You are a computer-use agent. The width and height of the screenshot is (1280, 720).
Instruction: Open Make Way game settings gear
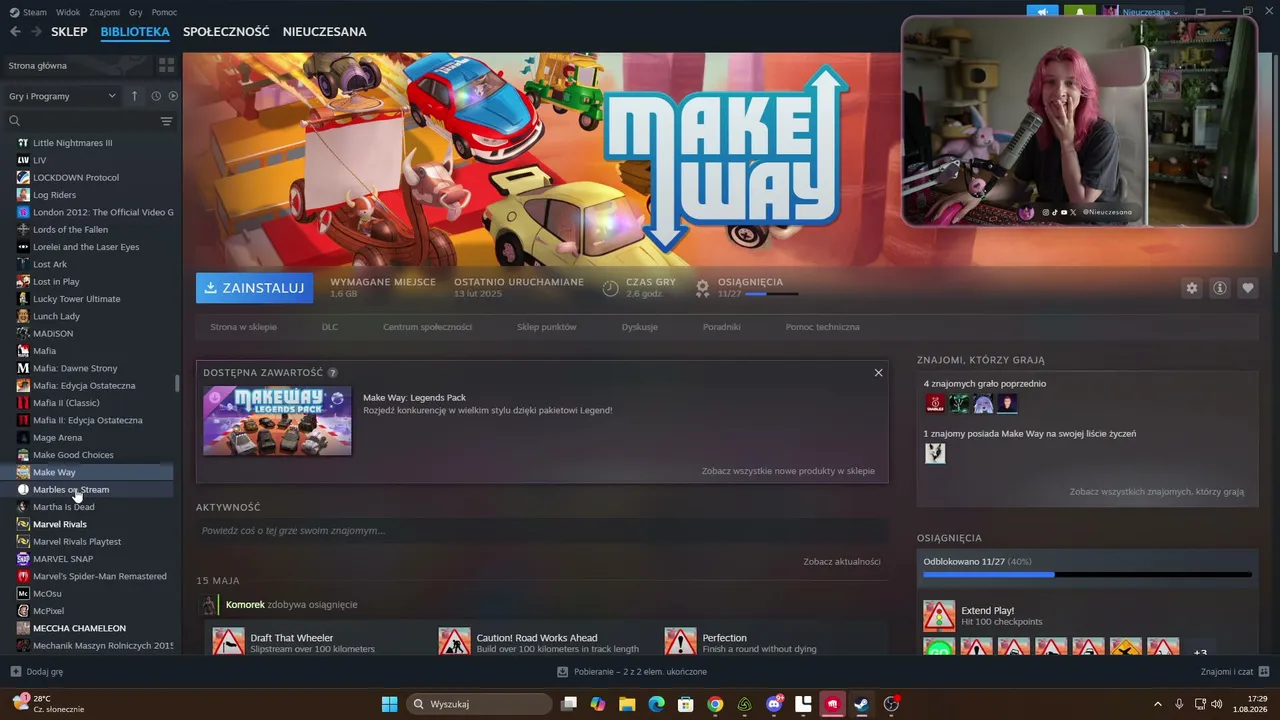click(x=1191, y=288)
